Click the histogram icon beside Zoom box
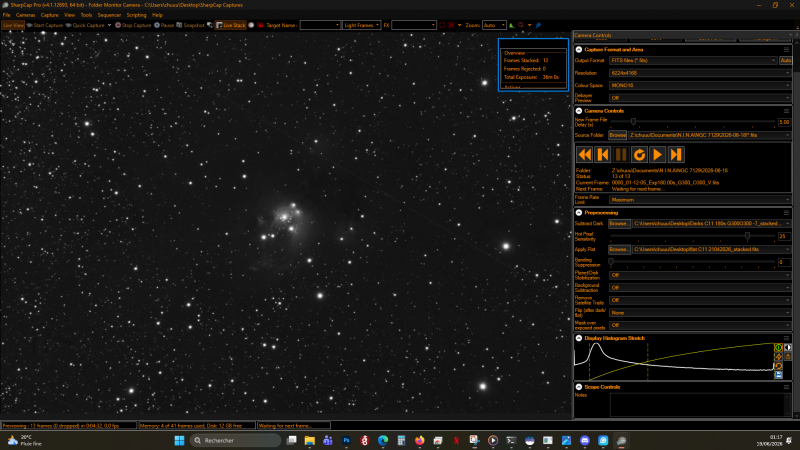Screen dimensions: 800x450 click(512, 25)
